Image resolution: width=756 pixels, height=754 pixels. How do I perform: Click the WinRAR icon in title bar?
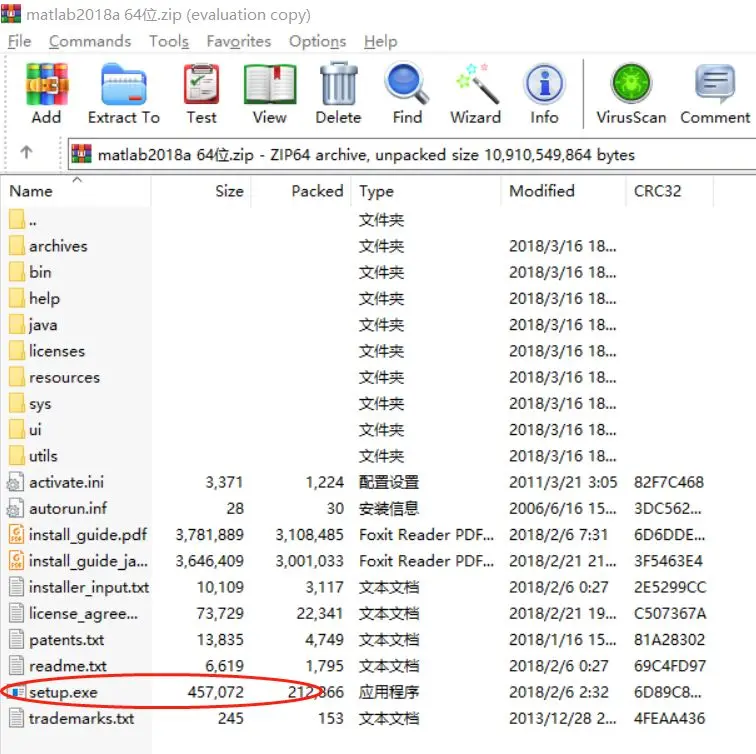(11, 13)
